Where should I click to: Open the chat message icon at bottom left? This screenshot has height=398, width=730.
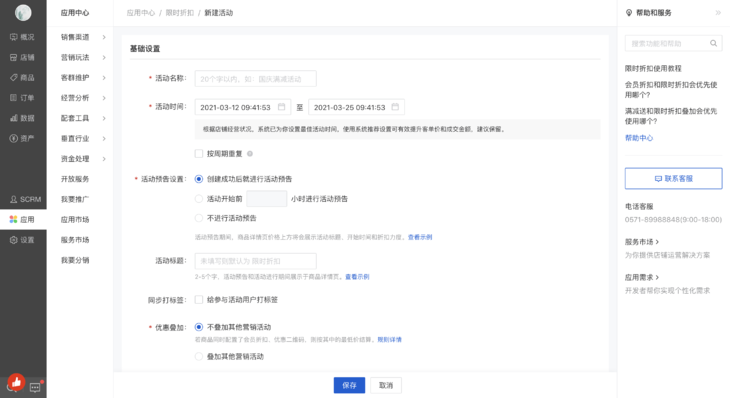(35, 387)
